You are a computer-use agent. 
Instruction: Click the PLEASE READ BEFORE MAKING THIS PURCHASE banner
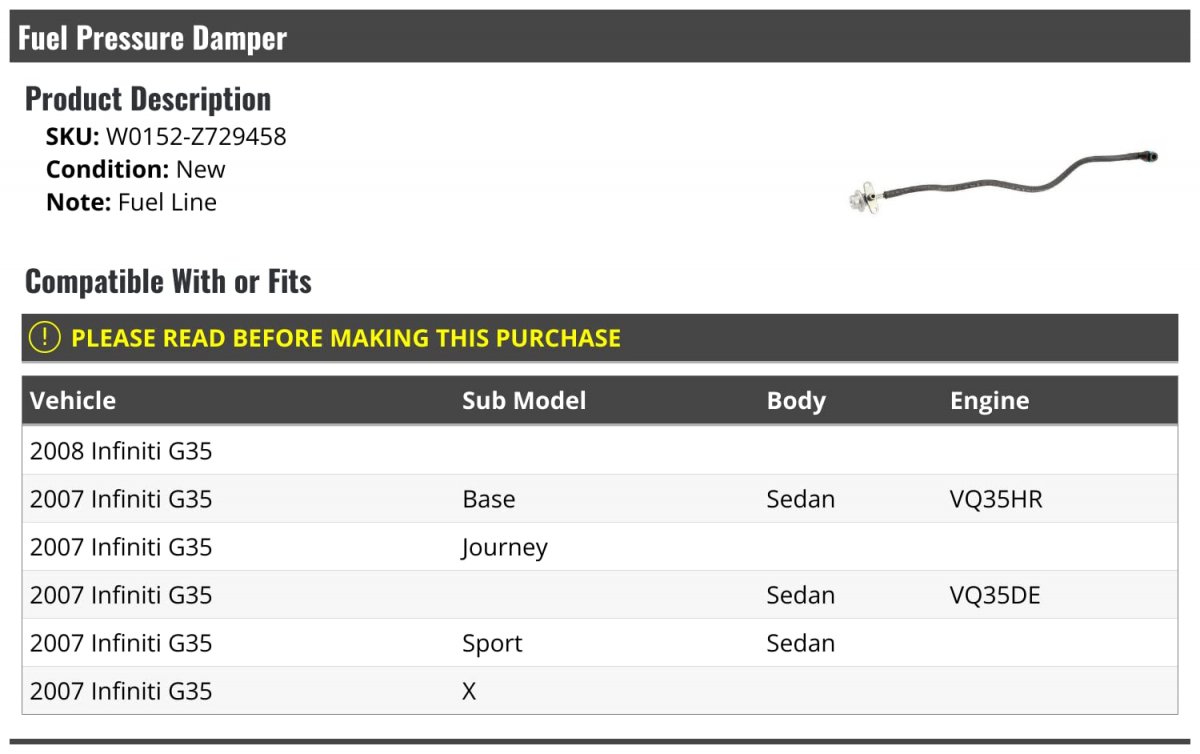[600, 338]
